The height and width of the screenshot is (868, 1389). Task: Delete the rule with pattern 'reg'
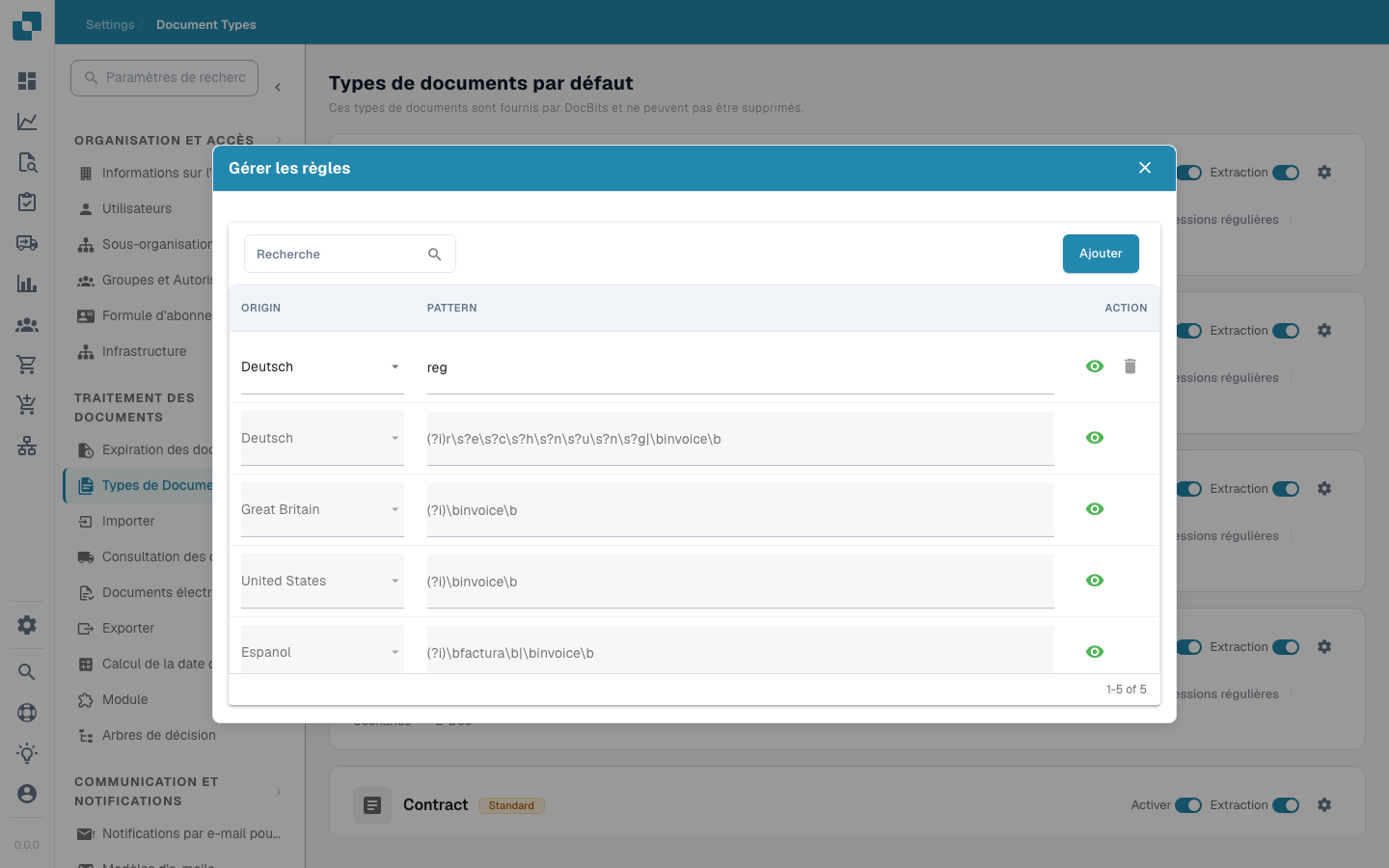pyautogui.click(x=1130, y=366)
